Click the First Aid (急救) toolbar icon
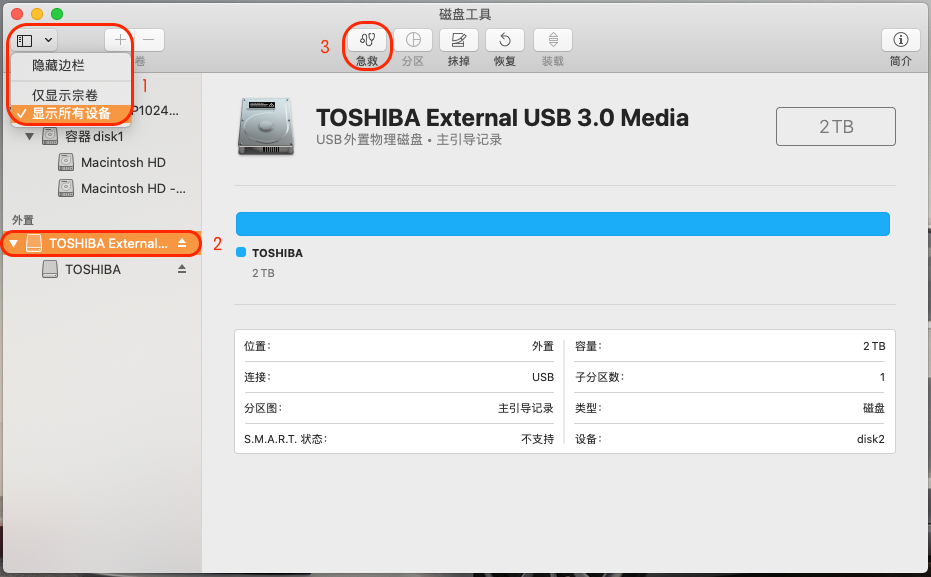The image size is (931, 577). (367, 40)
